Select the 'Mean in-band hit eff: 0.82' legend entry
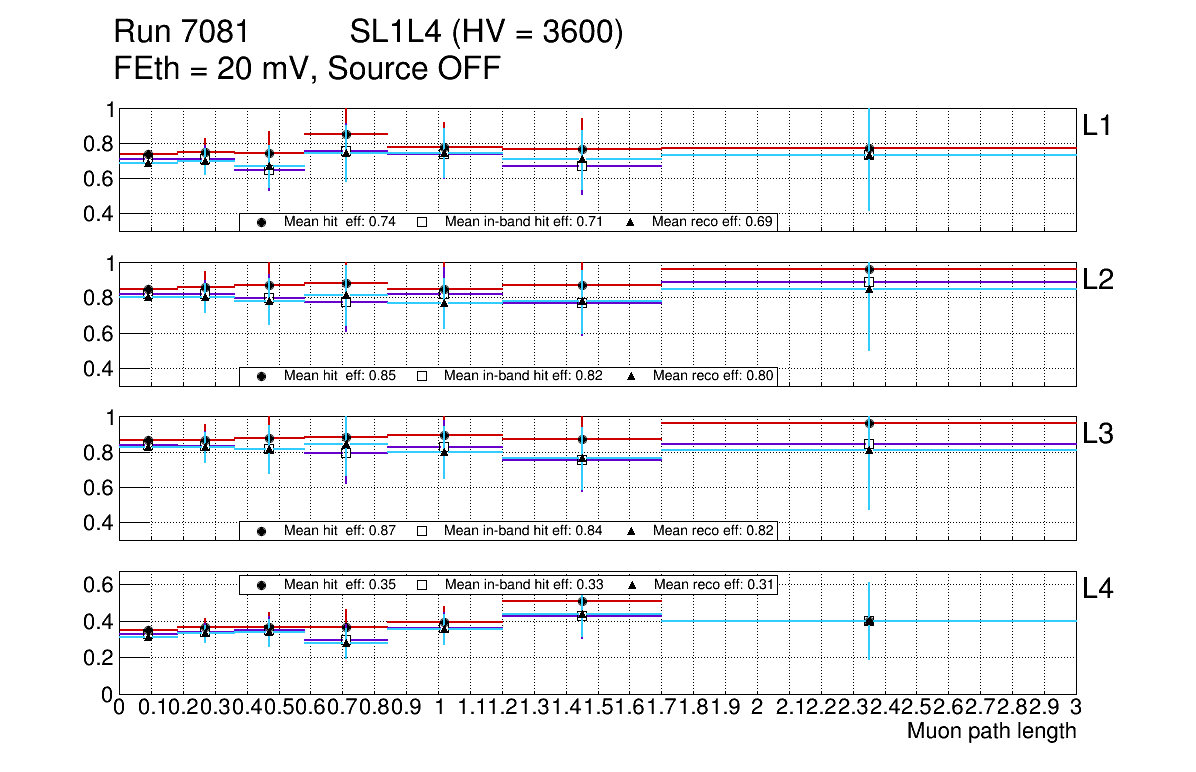Image resolution: width=1196 pixels, height=772 pixels. 523,376
